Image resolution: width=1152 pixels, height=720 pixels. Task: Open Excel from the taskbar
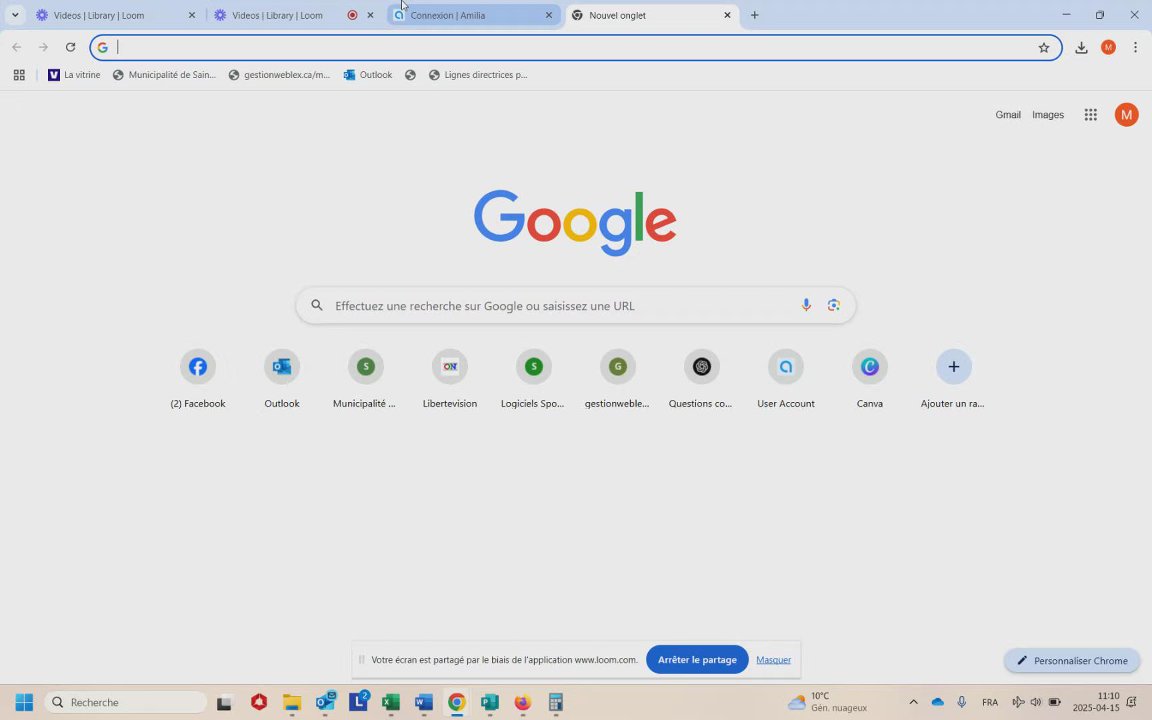[391, 702]
